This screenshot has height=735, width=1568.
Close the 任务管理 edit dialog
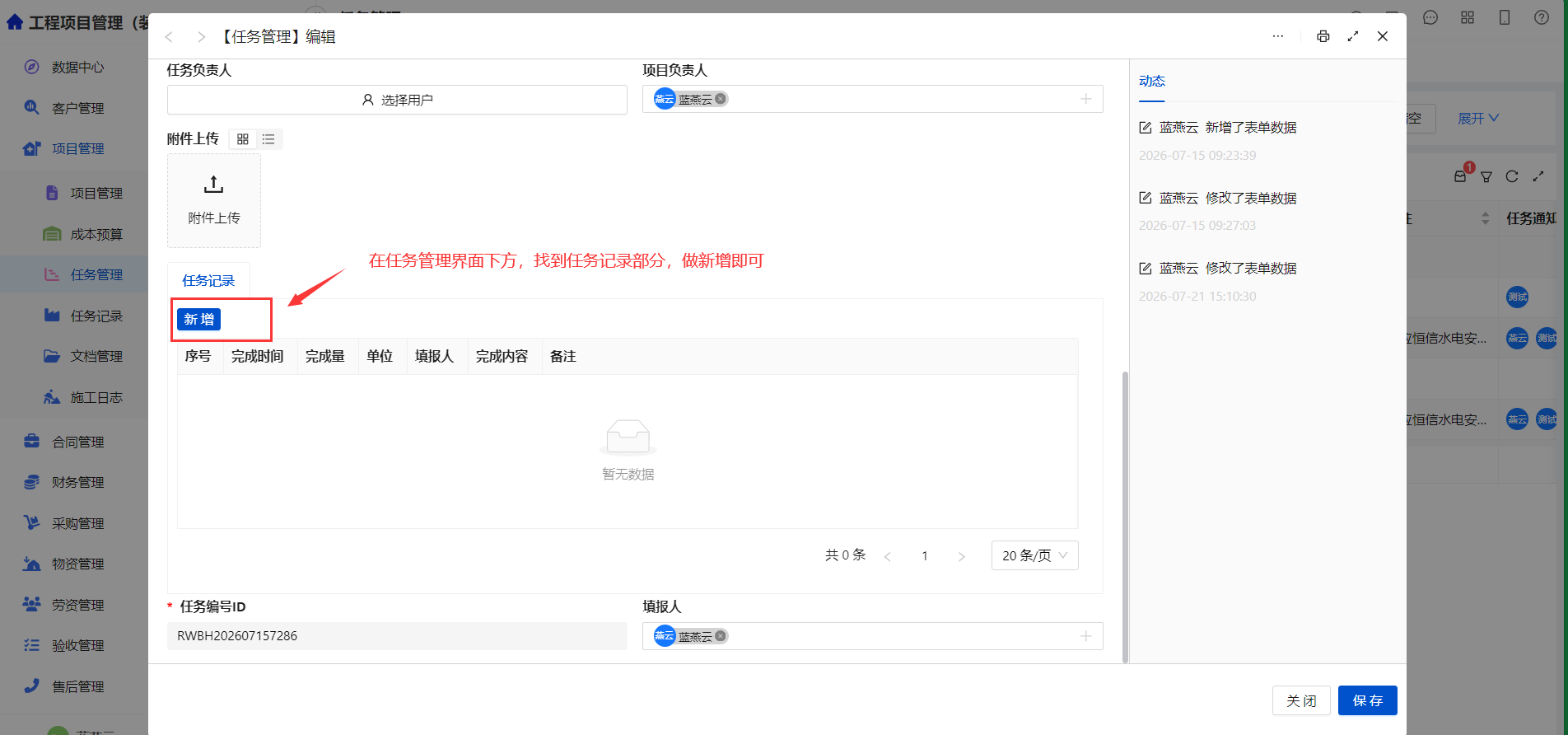1383,36
